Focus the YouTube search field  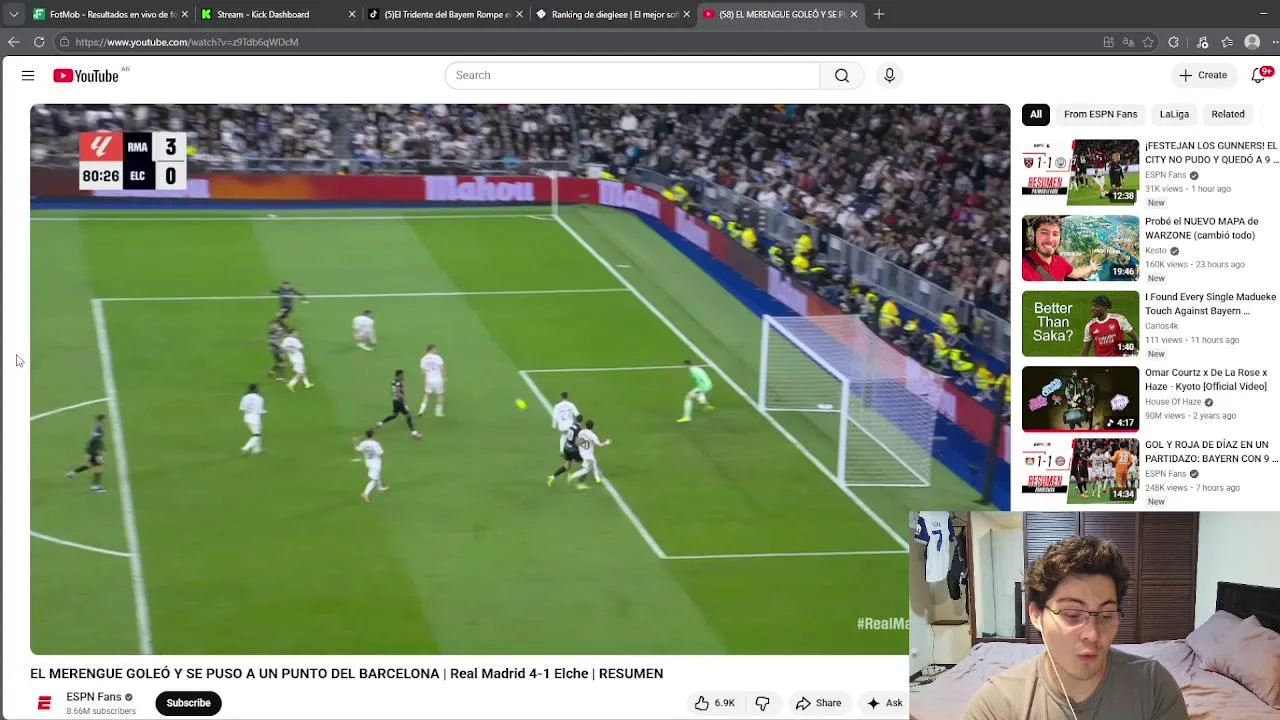point(632,75)
